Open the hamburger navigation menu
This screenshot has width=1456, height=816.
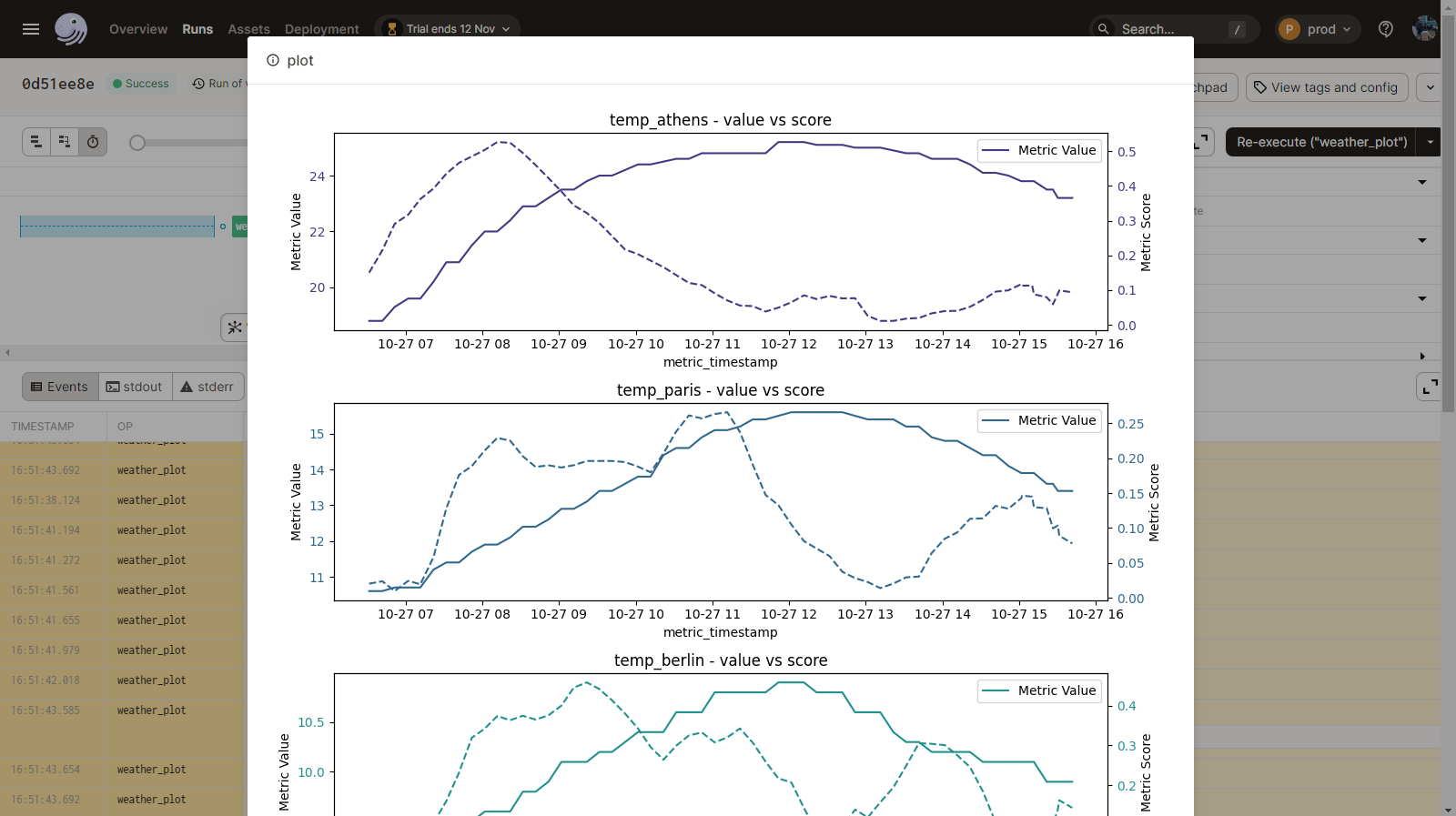[x=31, y=29]
